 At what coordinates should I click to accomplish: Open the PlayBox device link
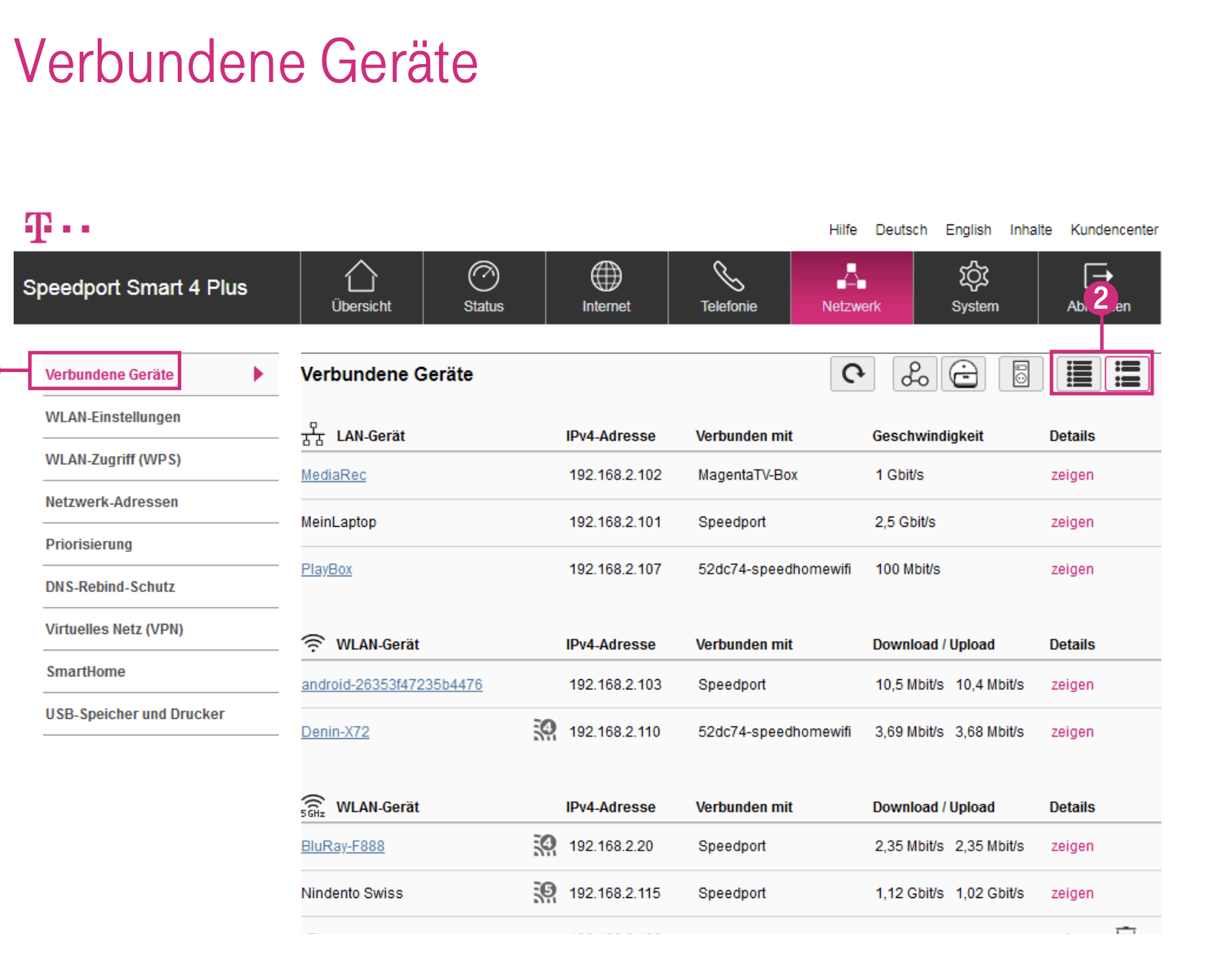pos(326,569)
